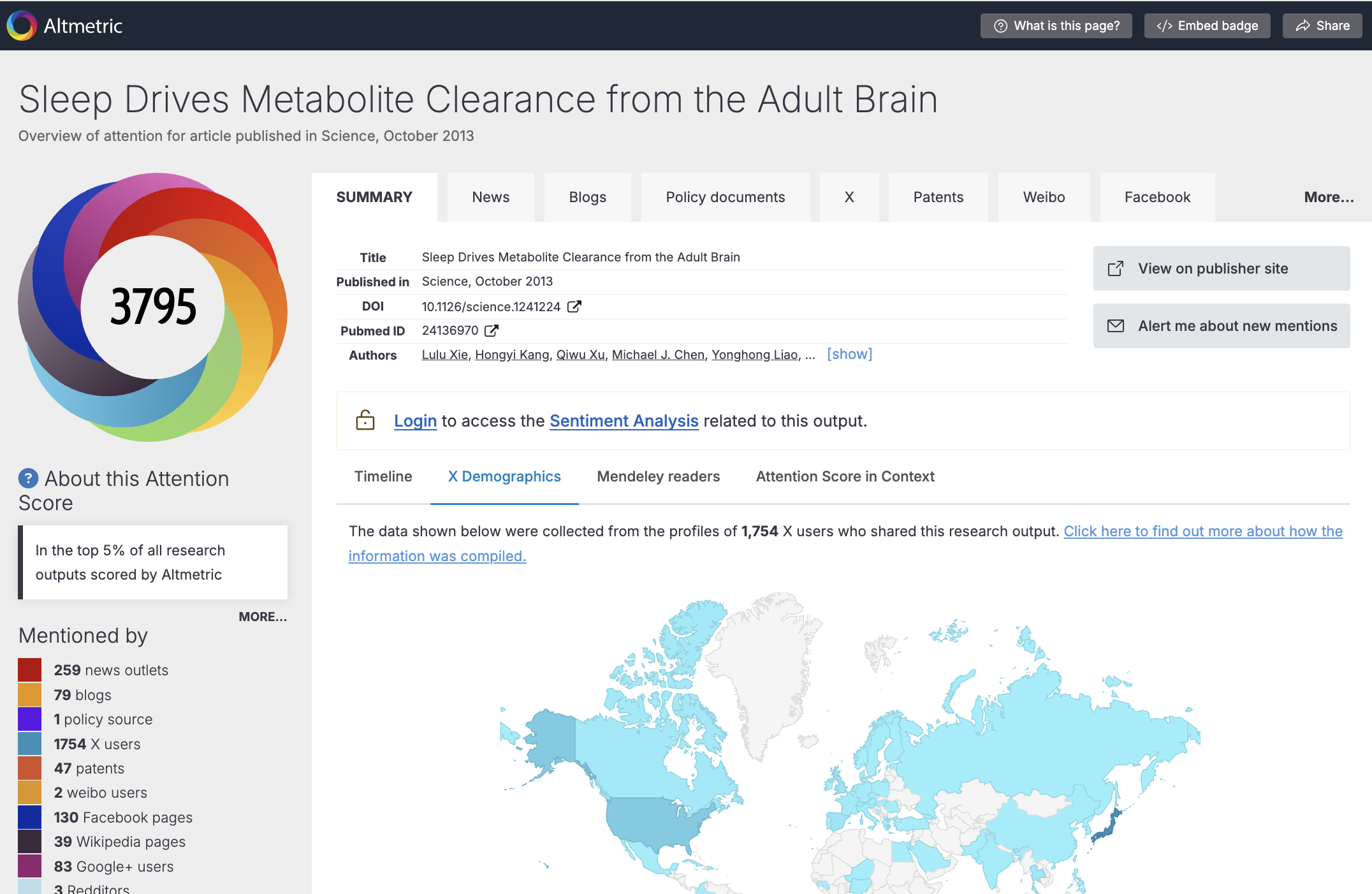Screen dimensions: 1372x894
Task: Click the Embed badge code icon
Action: pyautogui.click(x=1164, y=26)
